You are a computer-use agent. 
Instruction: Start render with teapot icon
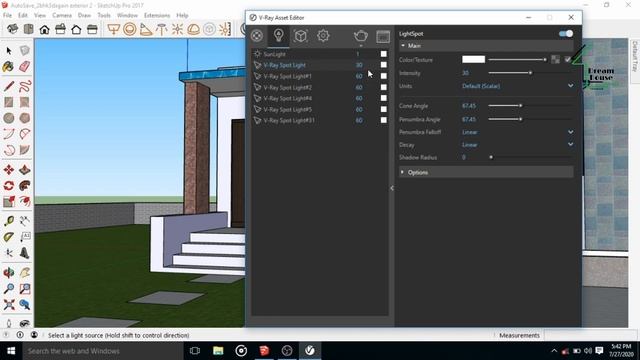coord(361,36)
